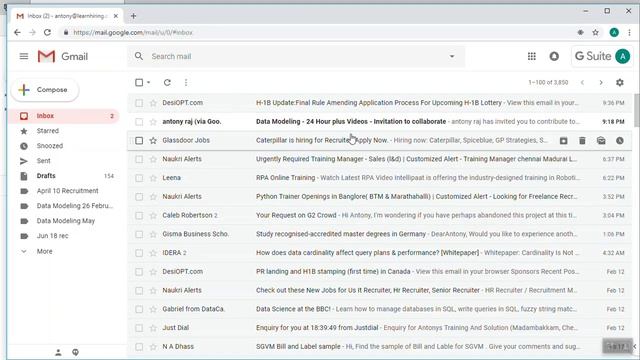Archive the Glassdoor Jobs email
The height and width of the screenshot is (360, 640).
pyautogui.click(x=563, y=140)
